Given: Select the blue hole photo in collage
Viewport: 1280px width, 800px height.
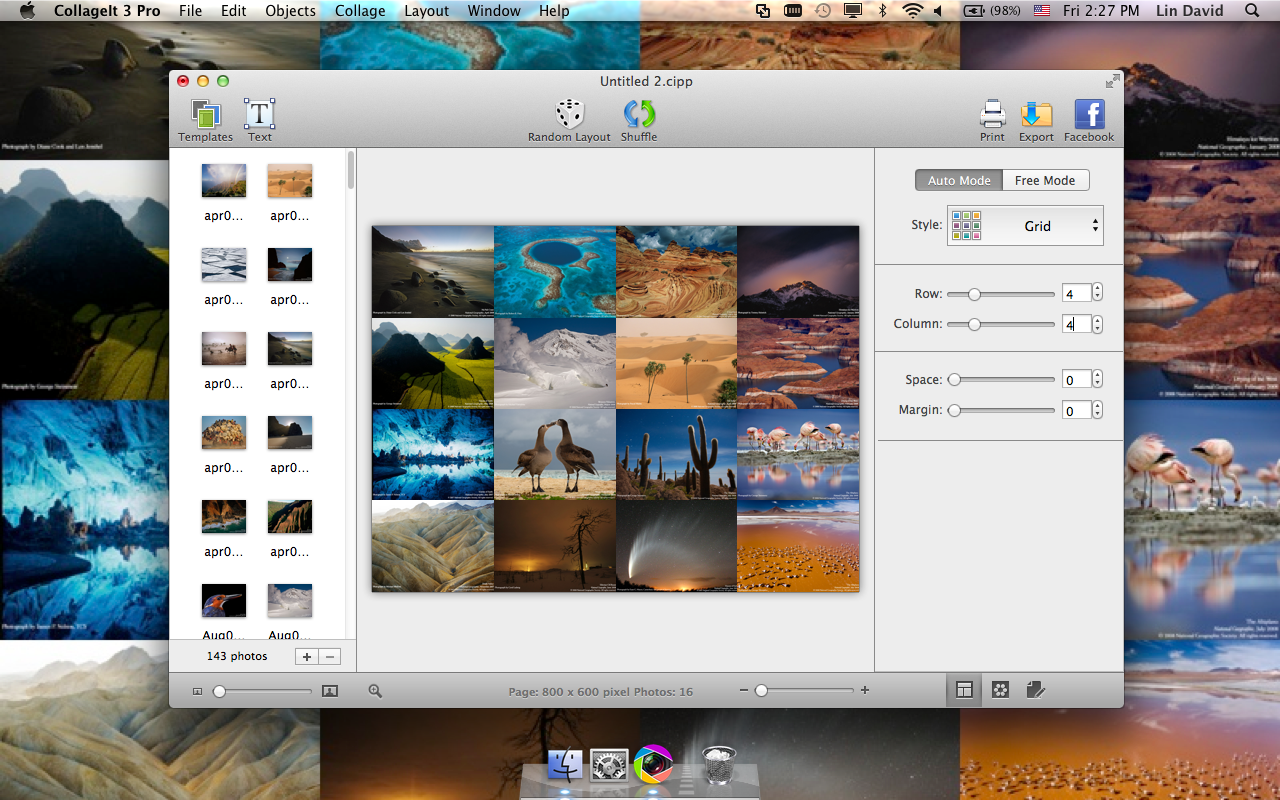Looking at the screenshot, I should pyautogui.click(x=555, y=272).
